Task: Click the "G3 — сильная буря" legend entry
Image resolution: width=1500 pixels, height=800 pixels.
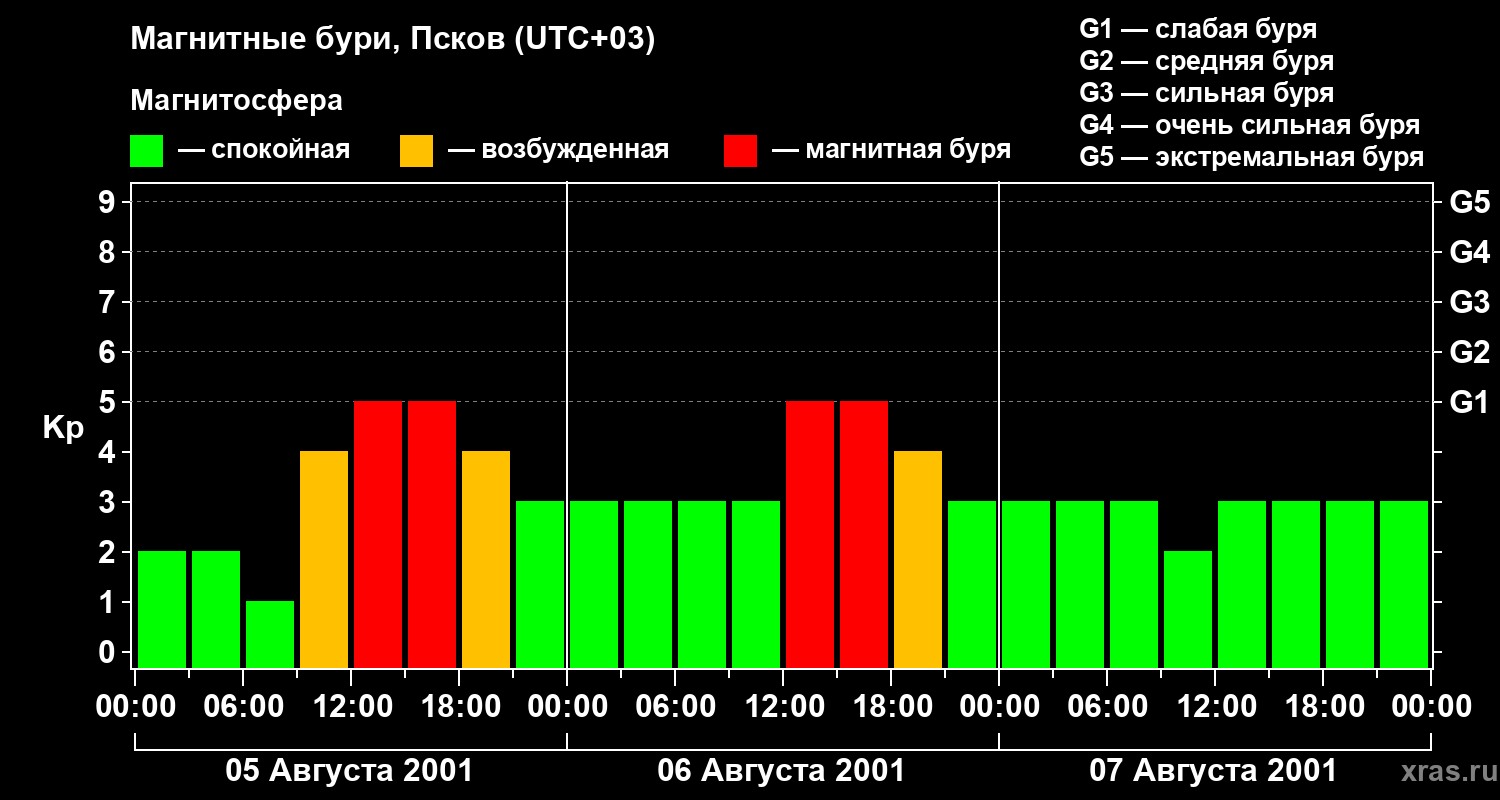Action: pyautogui.click(x=1206, y=93)
